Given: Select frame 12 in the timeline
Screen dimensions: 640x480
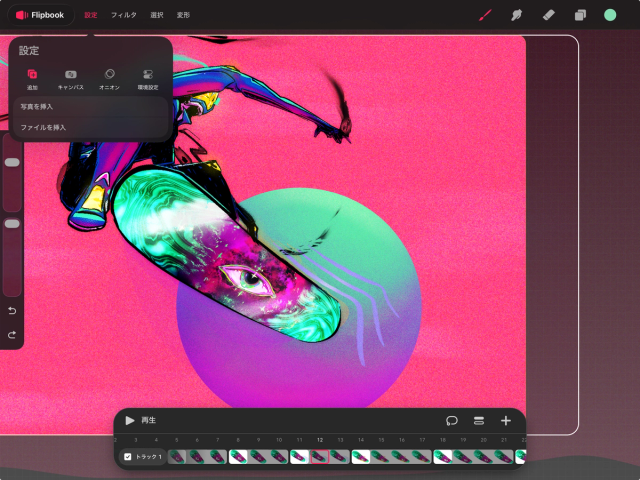Looking at the screenshot, I should 320,456.
